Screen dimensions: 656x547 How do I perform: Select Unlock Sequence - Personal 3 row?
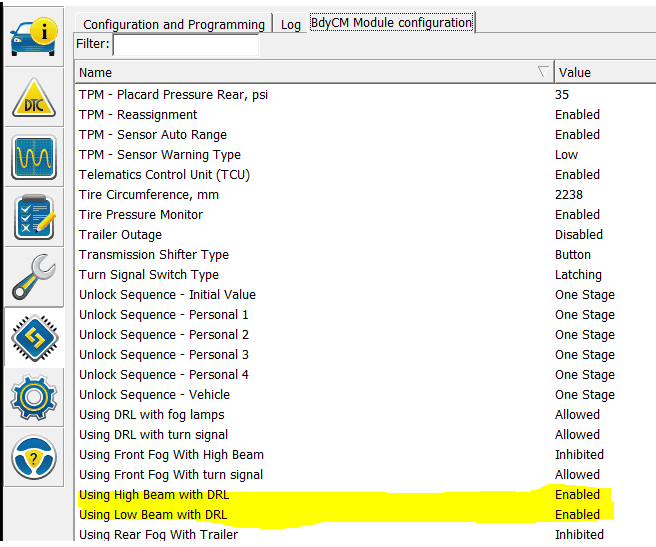(365, 355)
